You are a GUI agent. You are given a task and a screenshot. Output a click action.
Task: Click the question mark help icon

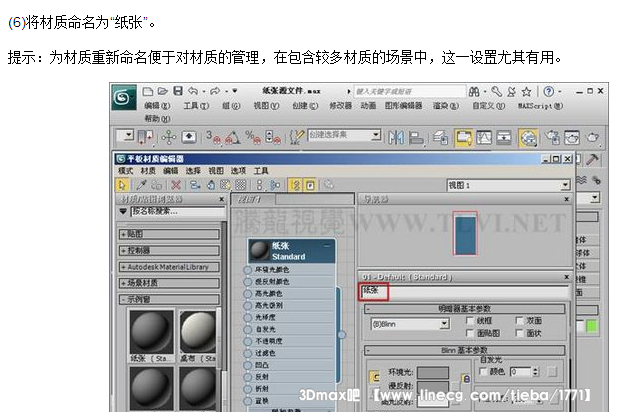(x=548, y=92)
